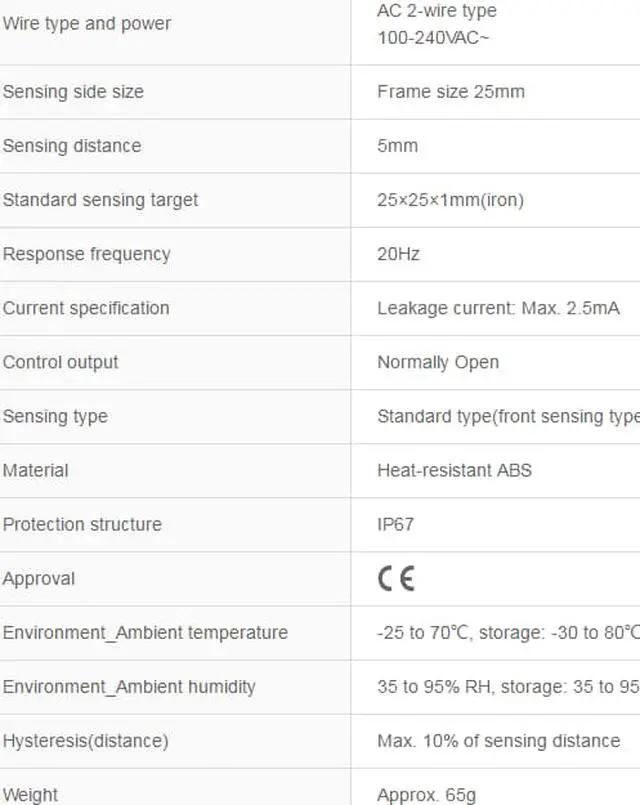Click the CE approval mark icon
The width and height of the screenshot is (640, 805).
(395, 579)
